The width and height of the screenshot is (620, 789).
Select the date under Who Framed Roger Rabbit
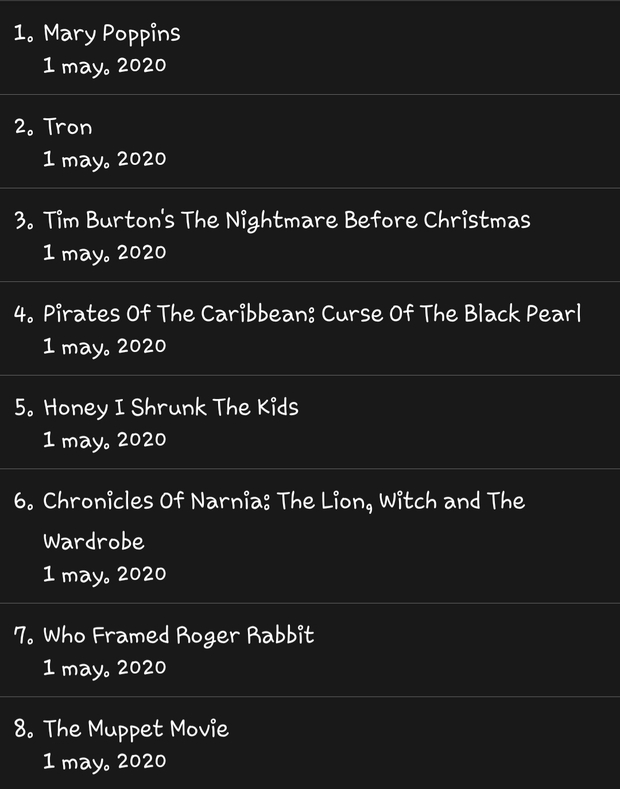(x=105, y=668)
